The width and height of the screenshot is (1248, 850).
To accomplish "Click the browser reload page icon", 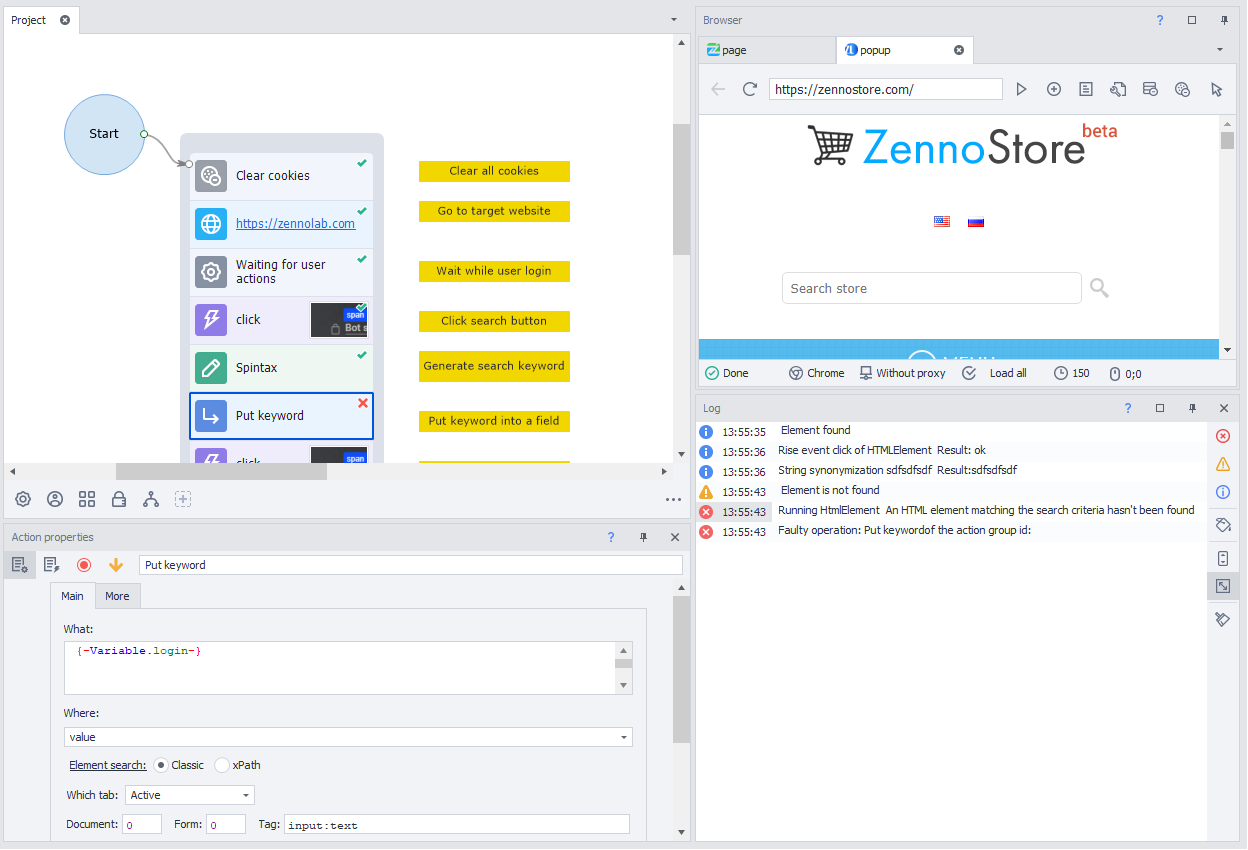I will point(750,89).
